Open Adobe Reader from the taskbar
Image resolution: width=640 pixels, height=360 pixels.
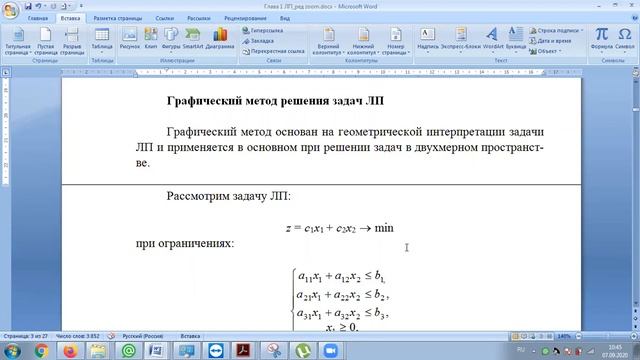[x=243, y=351]
